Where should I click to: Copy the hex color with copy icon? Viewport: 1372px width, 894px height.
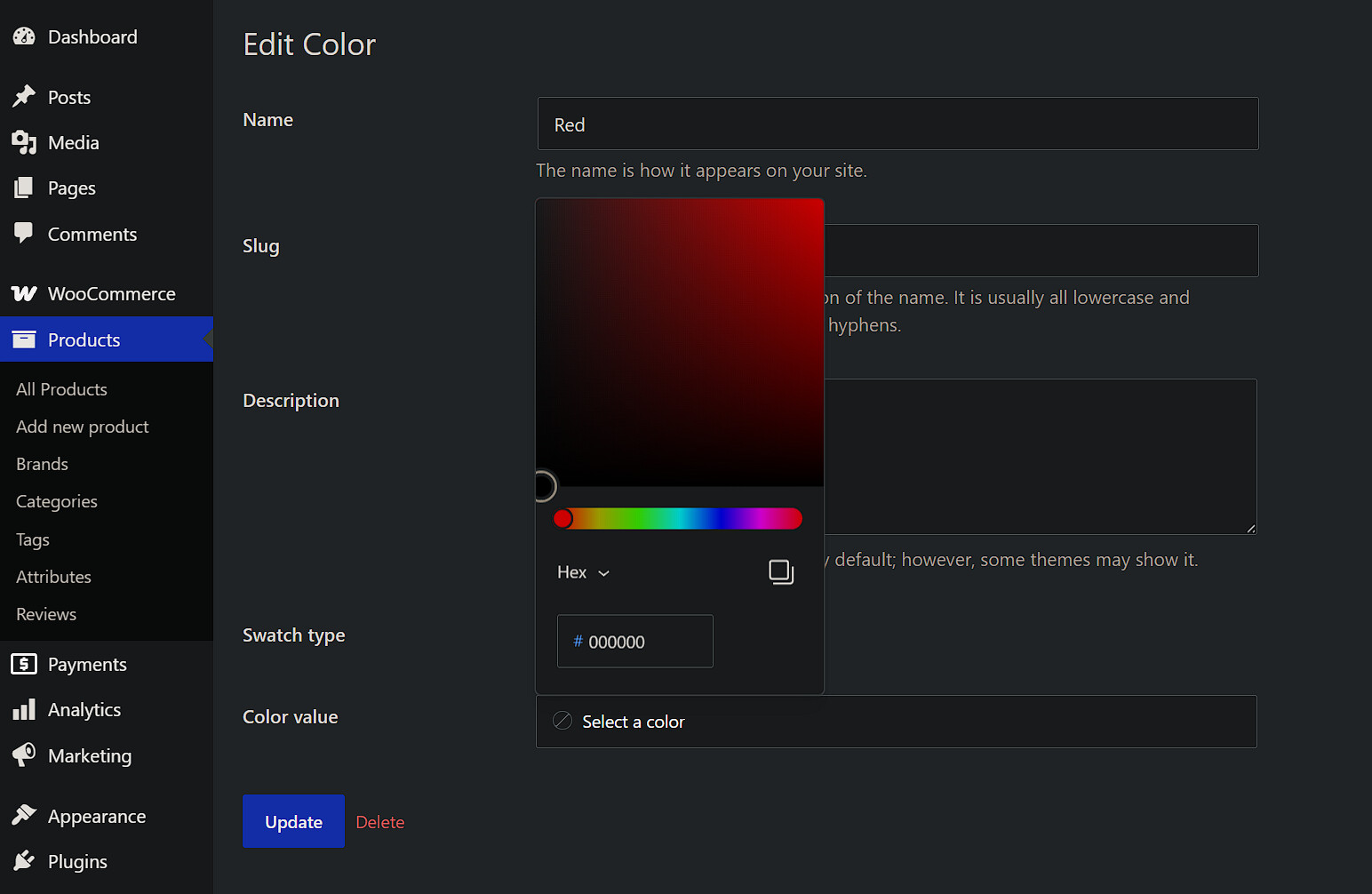point(781,572)
